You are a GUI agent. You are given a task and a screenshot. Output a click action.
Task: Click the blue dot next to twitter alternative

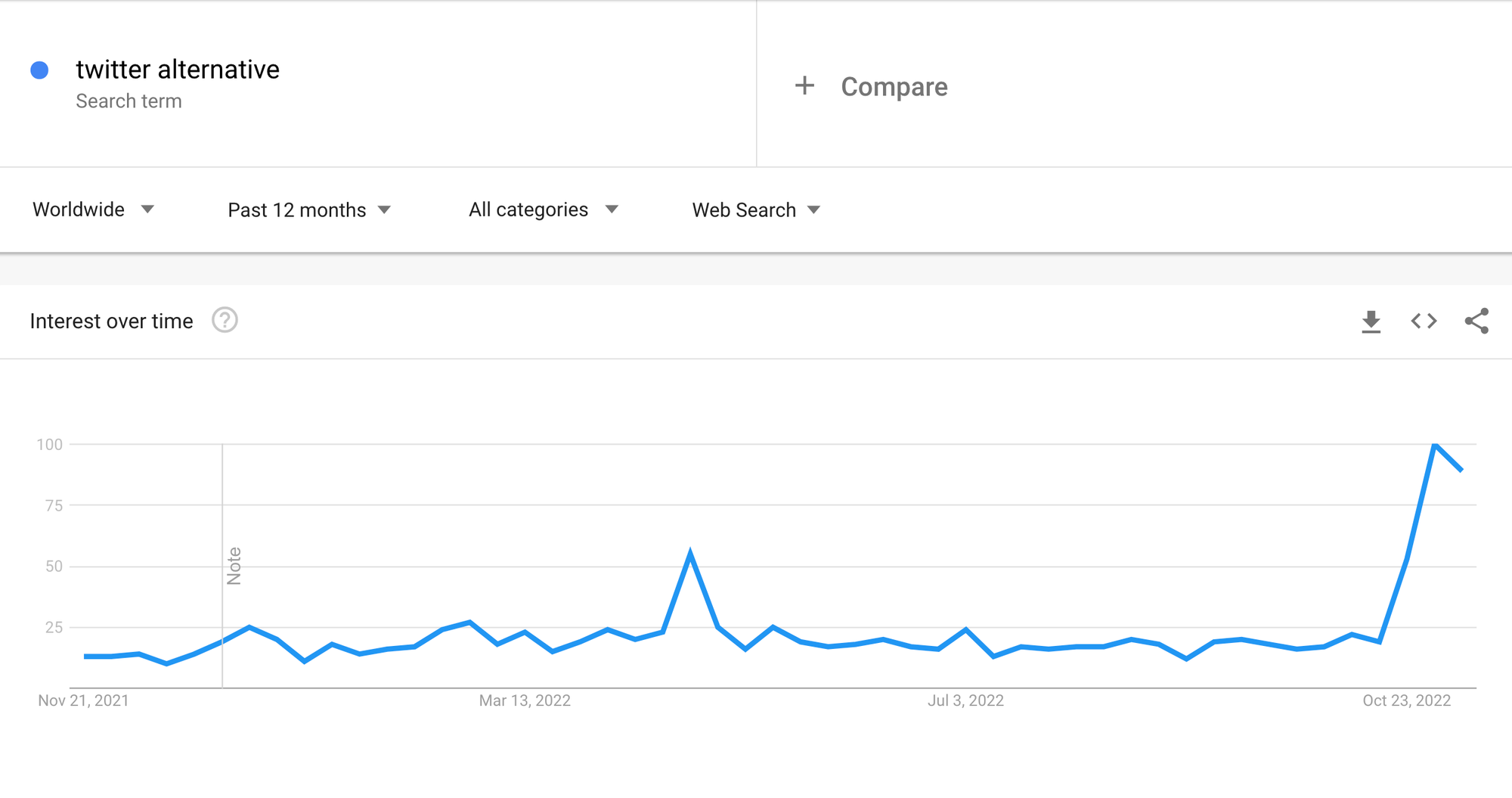coord(39,70)
